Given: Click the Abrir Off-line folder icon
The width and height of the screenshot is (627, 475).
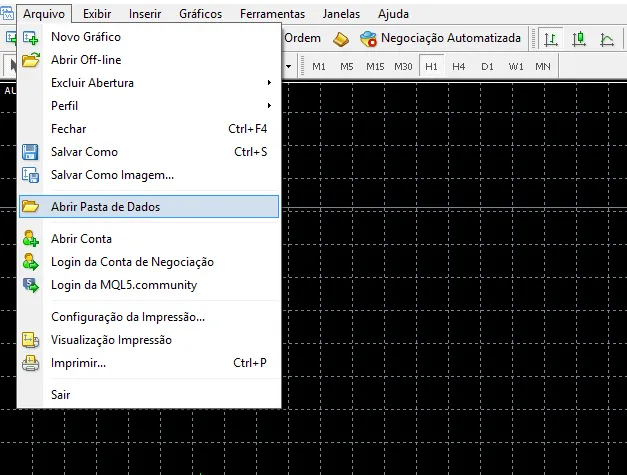Looking at the screenshot, I should point(30,60).
